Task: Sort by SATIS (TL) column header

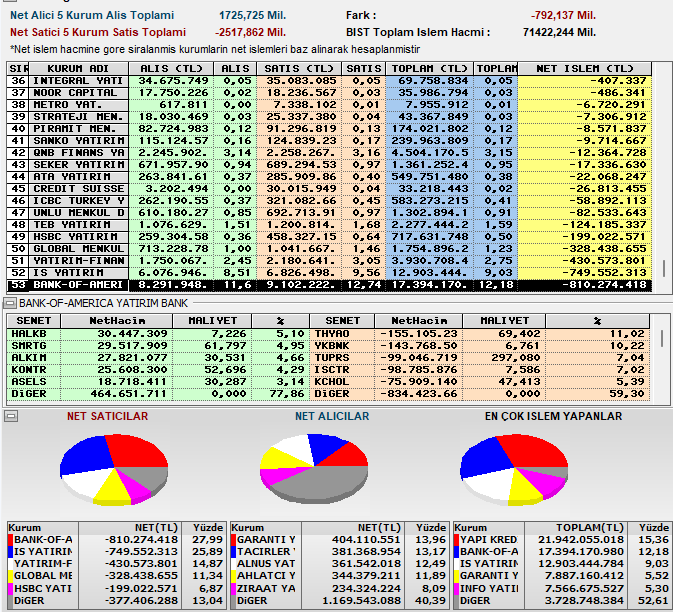Action: (299, 69)
